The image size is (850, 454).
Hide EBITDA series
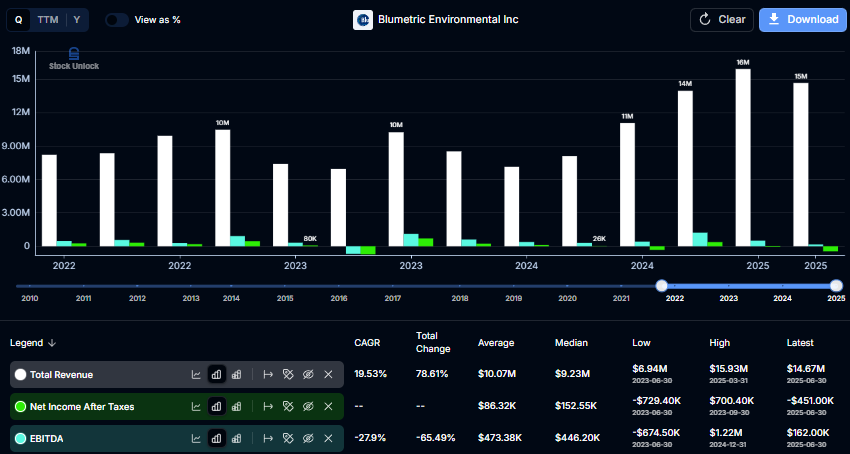click(308, 438)
